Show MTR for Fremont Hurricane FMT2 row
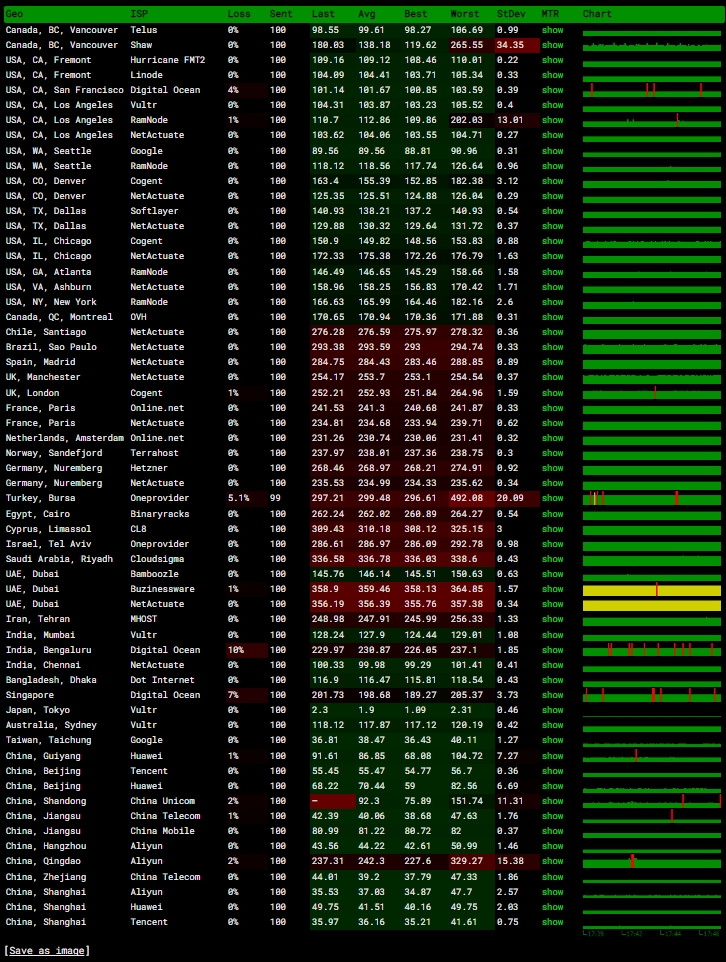Screen dimensions: 726x962 552,60
